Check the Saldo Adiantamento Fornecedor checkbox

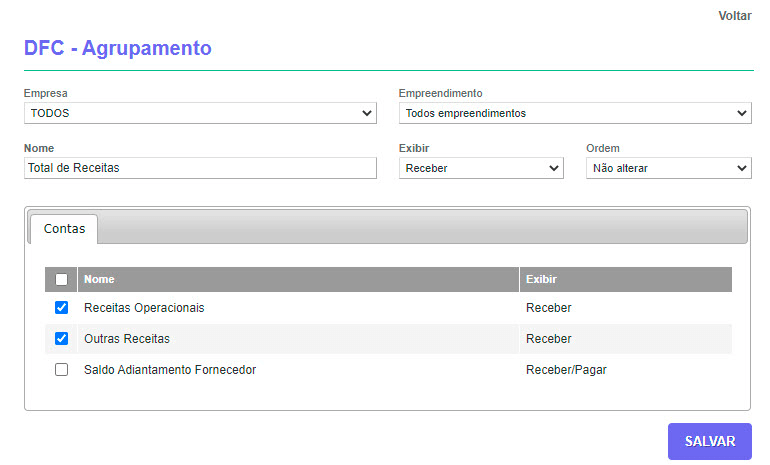coord(61,369)
